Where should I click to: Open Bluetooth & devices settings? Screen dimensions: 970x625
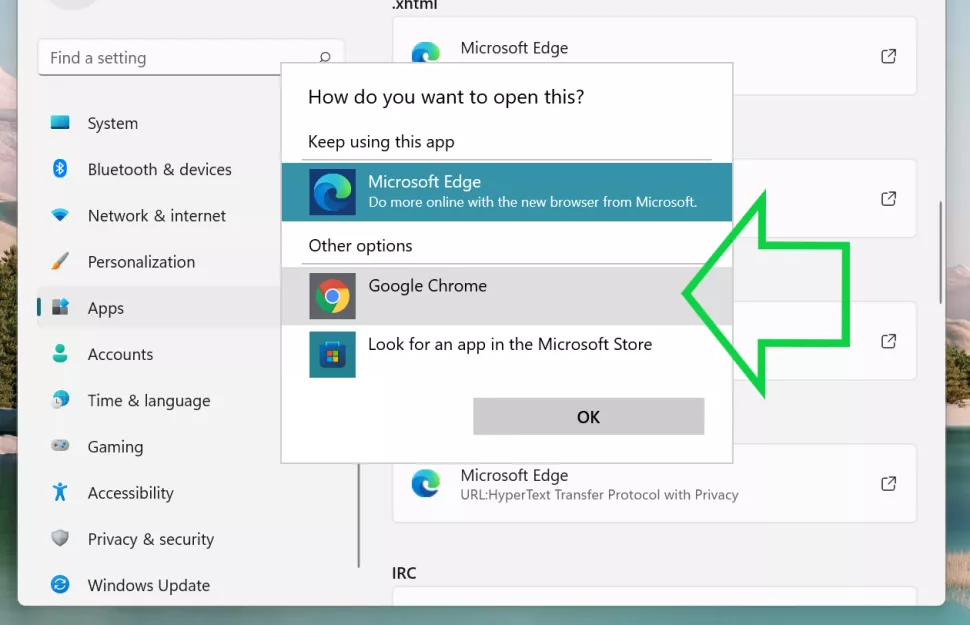click(x=160, y=169)
